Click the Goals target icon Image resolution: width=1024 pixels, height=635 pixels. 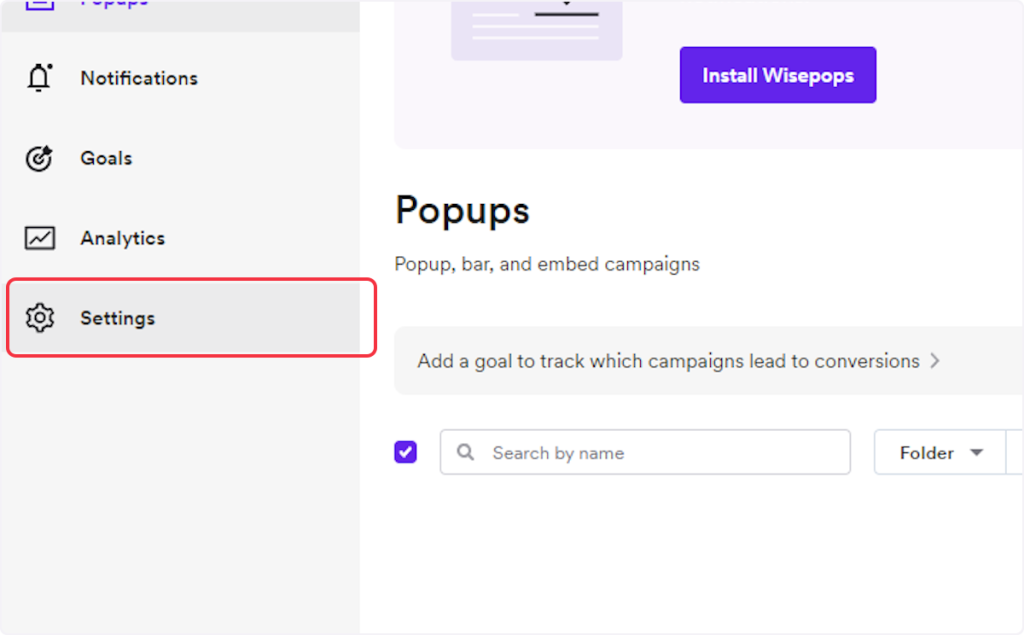coord(39,158)
